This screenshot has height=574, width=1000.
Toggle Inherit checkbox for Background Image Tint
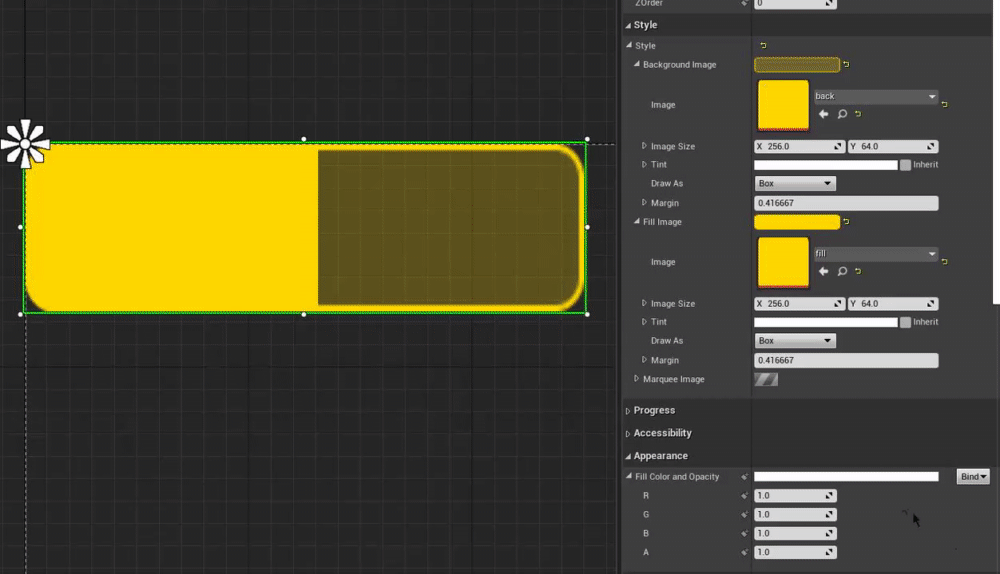905,165
